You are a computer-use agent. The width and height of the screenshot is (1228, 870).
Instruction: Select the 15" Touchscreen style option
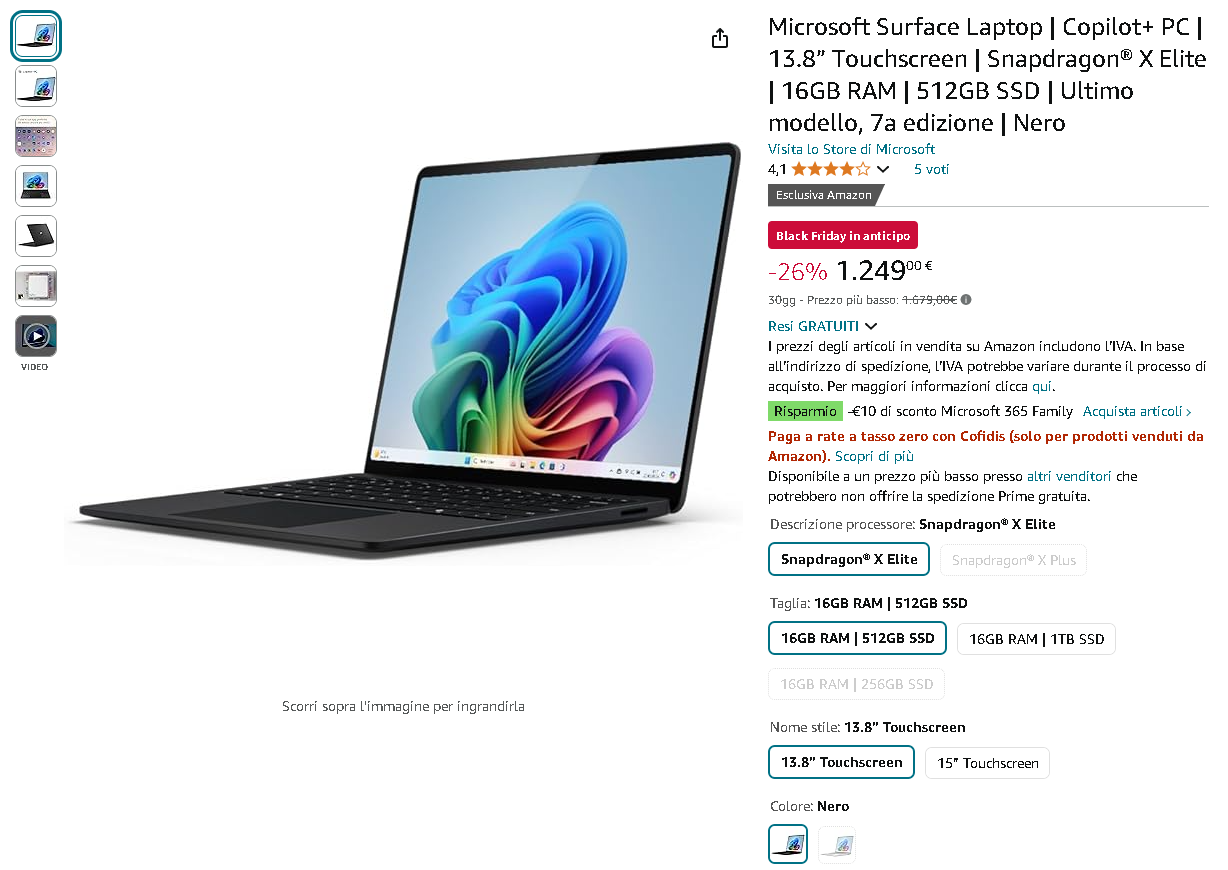coord(987,763)
